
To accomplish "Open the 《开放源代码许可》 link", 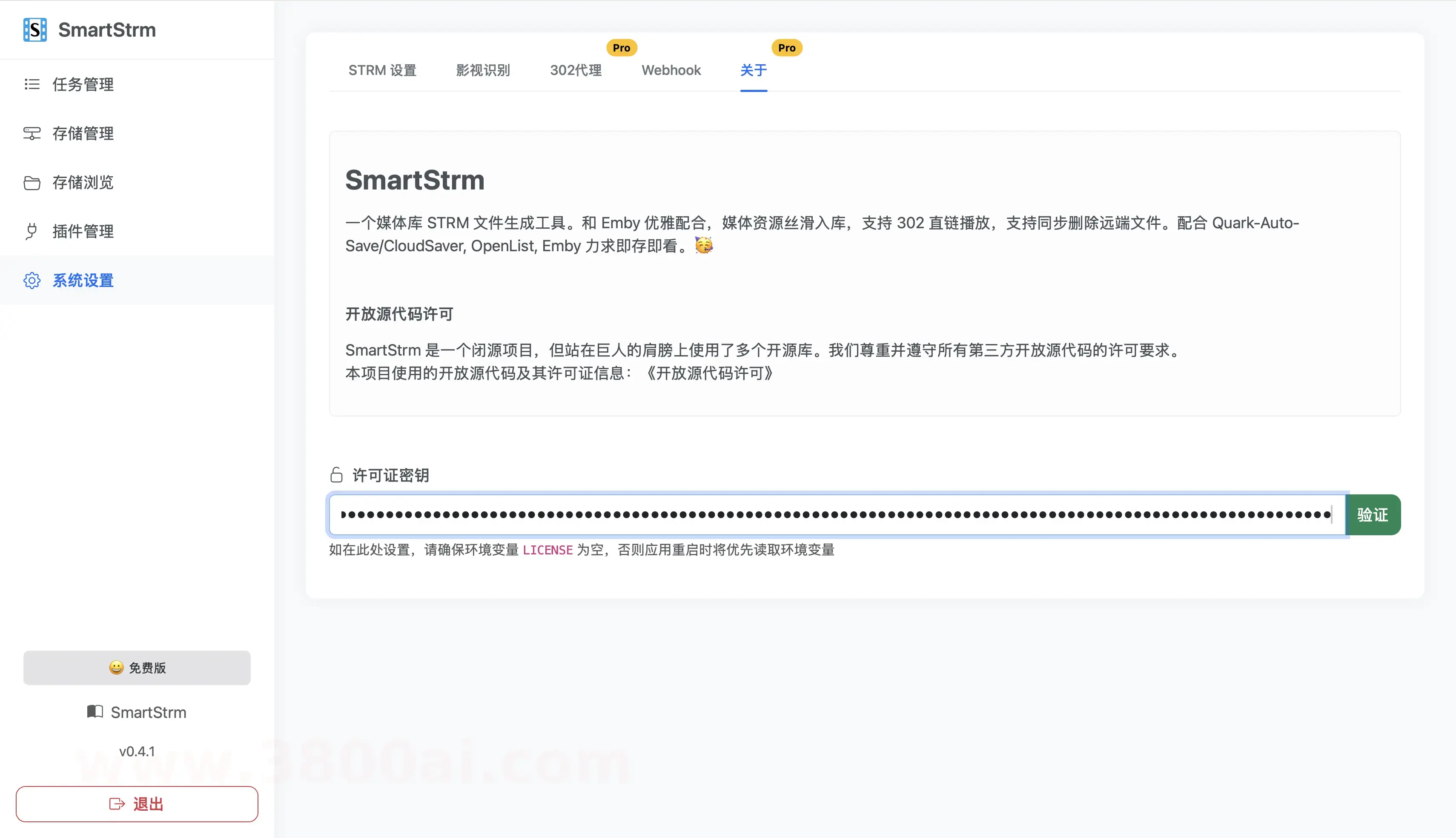I will point(709,373).
